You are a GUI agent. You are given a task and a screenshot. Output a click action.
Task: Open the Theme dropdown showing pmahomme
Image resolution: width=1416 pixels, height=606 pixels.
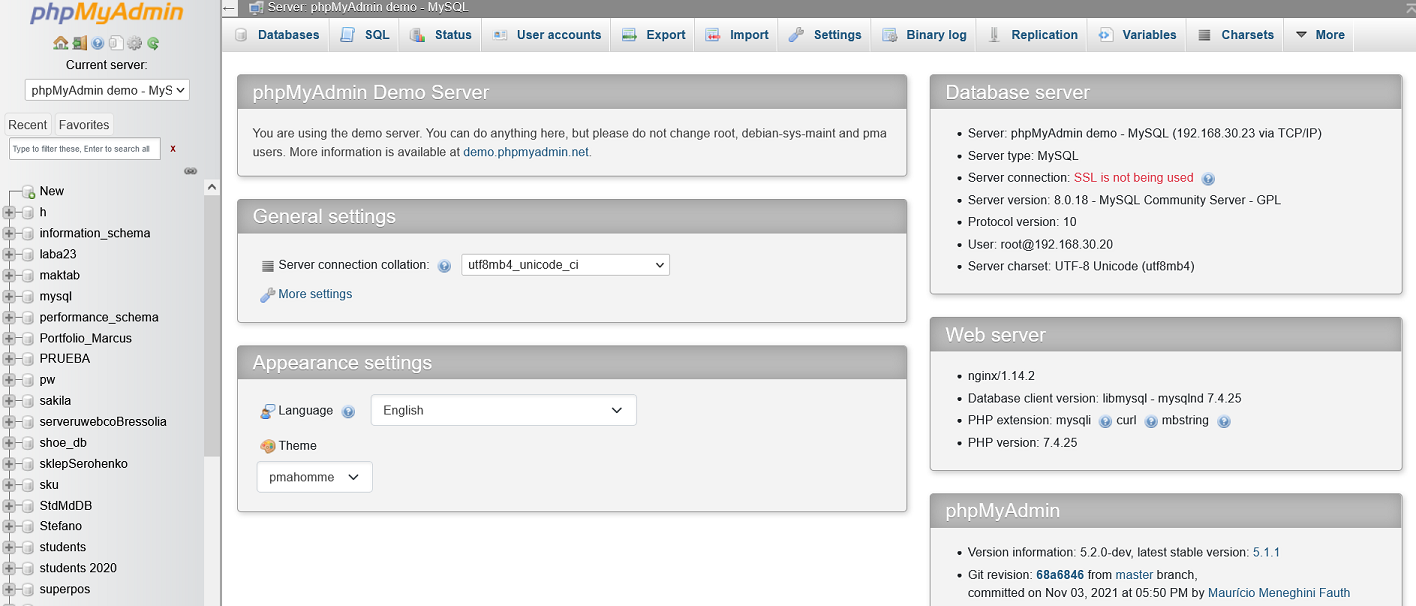[314, 477]
